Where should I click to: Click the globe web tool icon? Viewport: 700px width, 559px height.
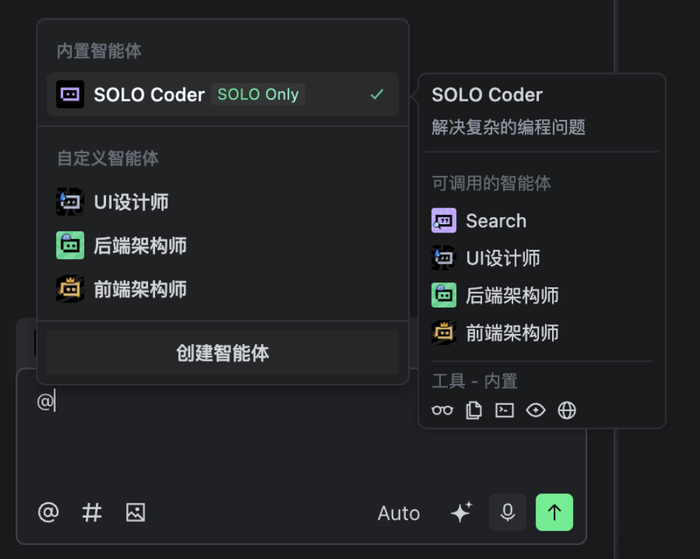click(x=567, y=410)
